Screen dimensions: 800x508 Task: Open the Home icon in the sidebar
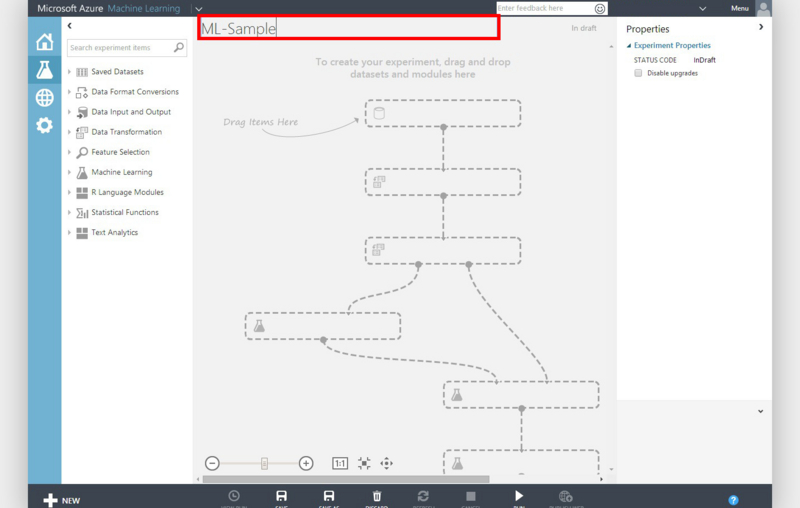44,42
